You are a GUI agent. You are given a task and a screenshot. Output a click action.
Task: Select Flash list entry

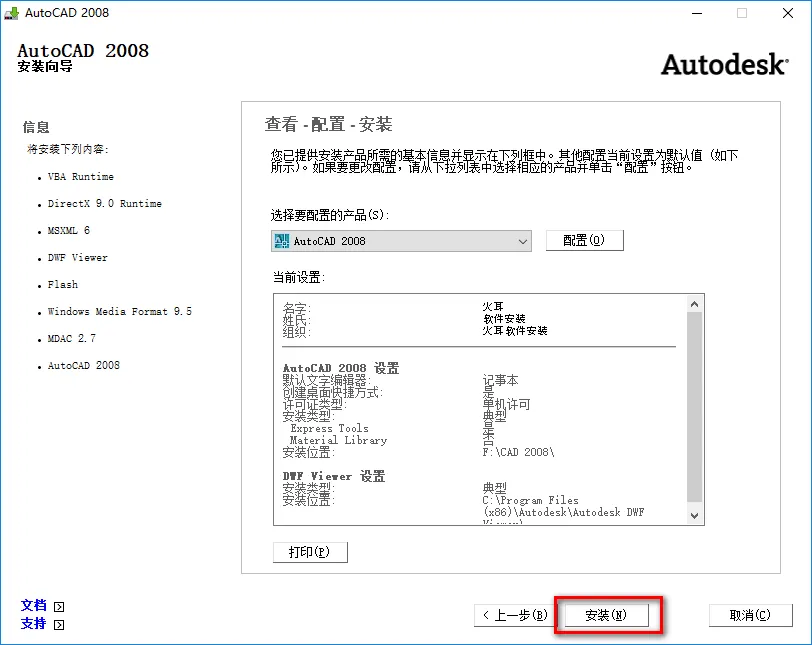pyautogui.click(x=63, y=284)
